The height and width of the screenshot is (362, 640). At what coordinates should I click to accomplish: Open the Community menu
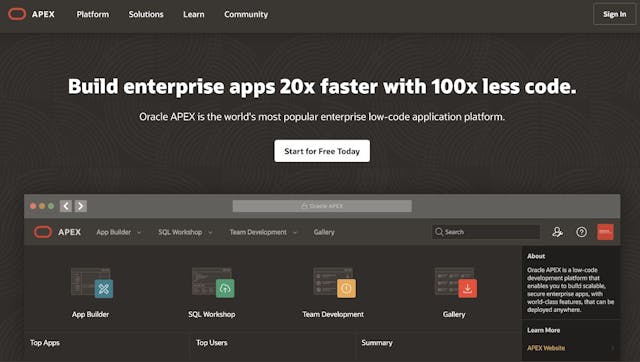click(x=246, y=14)
